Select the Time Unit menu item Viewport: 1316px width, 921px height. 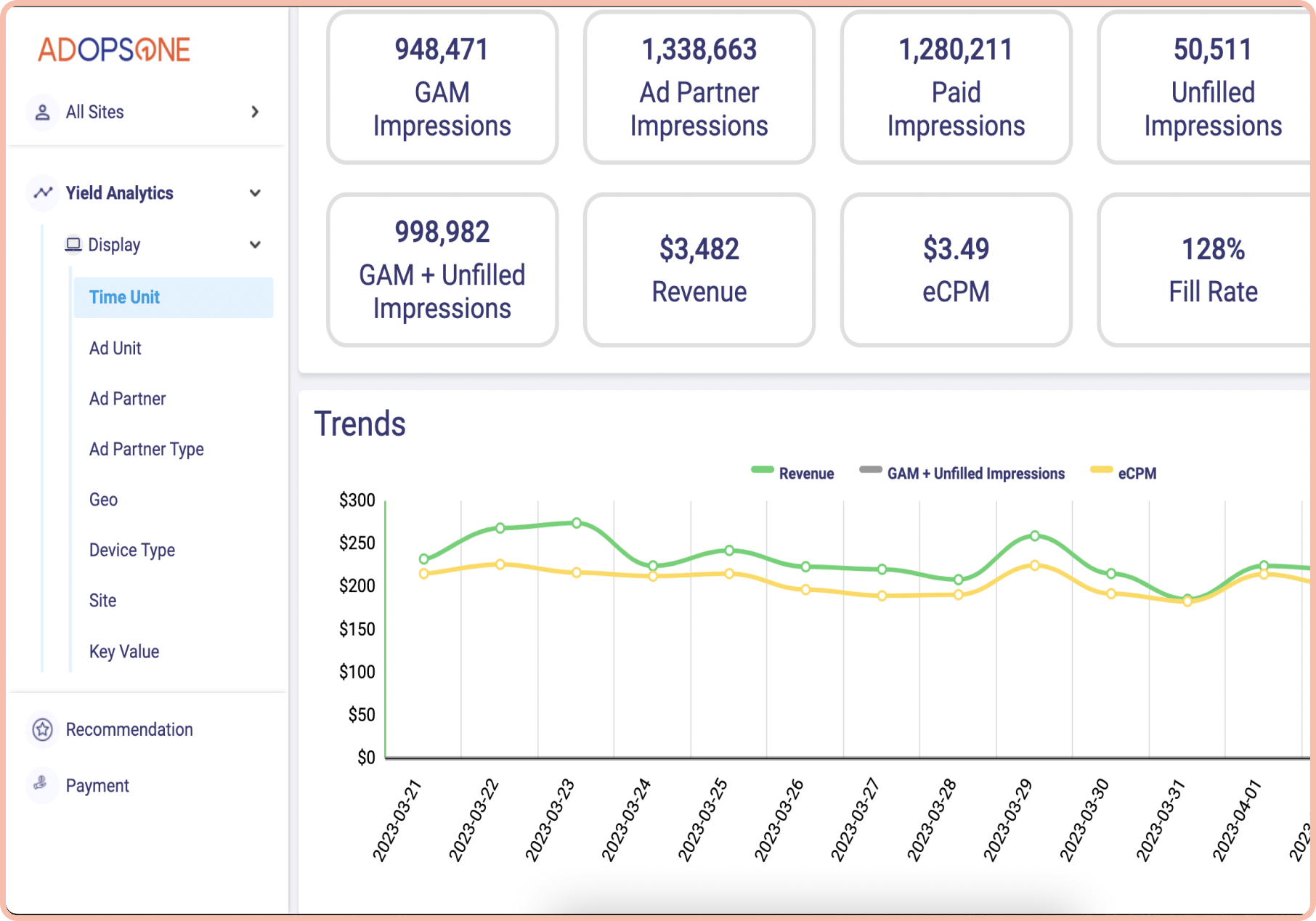pyautogui.click(x=124, y=297)
